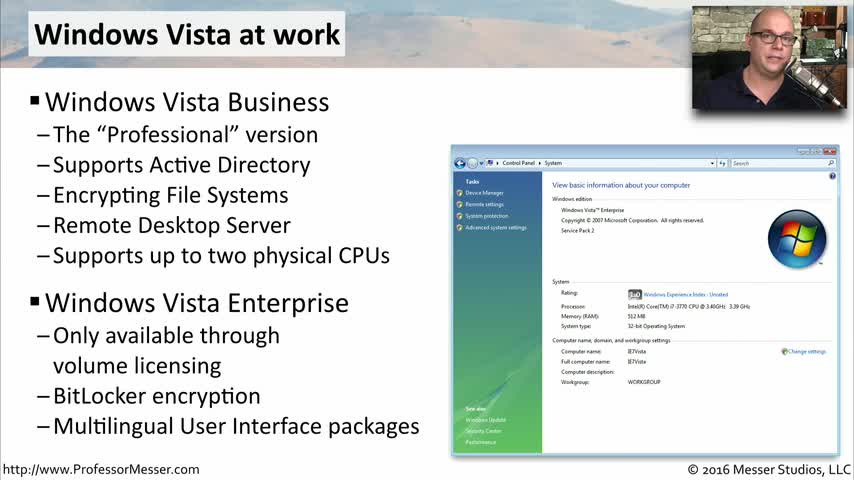The width and height of the screenshot is (854, 480).
Task: Click the Windows Vista orb logo
Action: (x=797, y=239)
